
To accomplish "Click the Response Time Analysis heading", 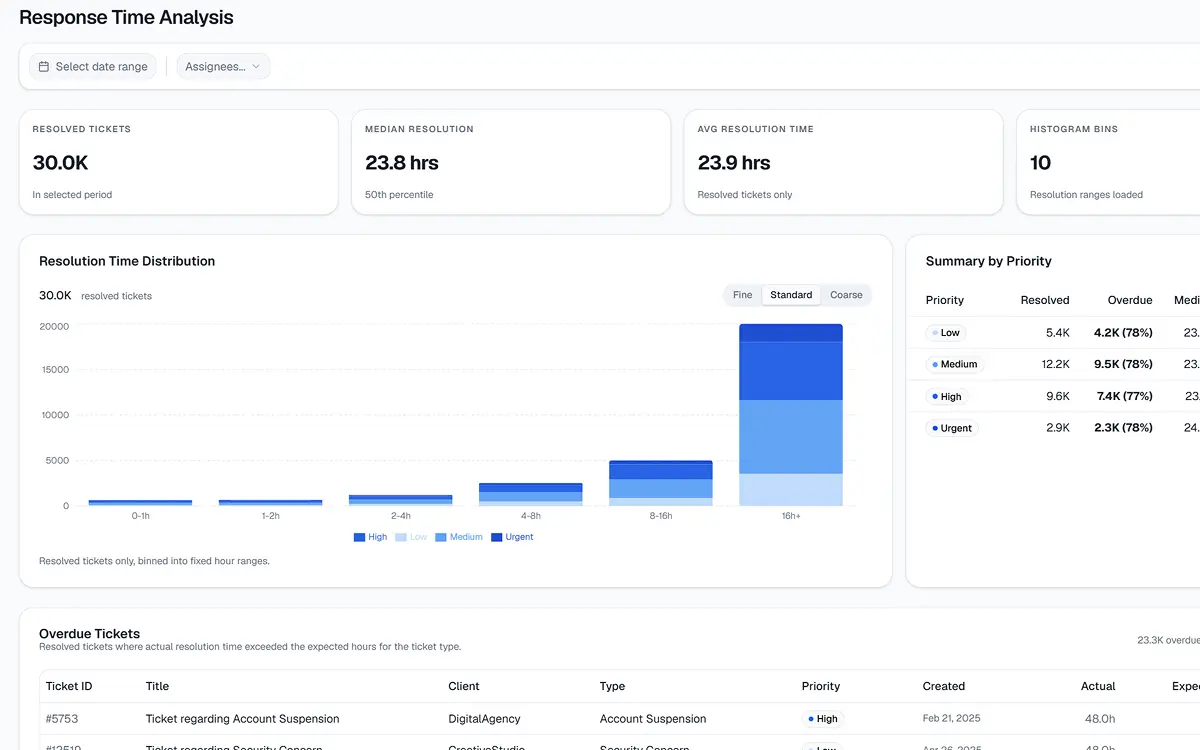I will point(126,17).
